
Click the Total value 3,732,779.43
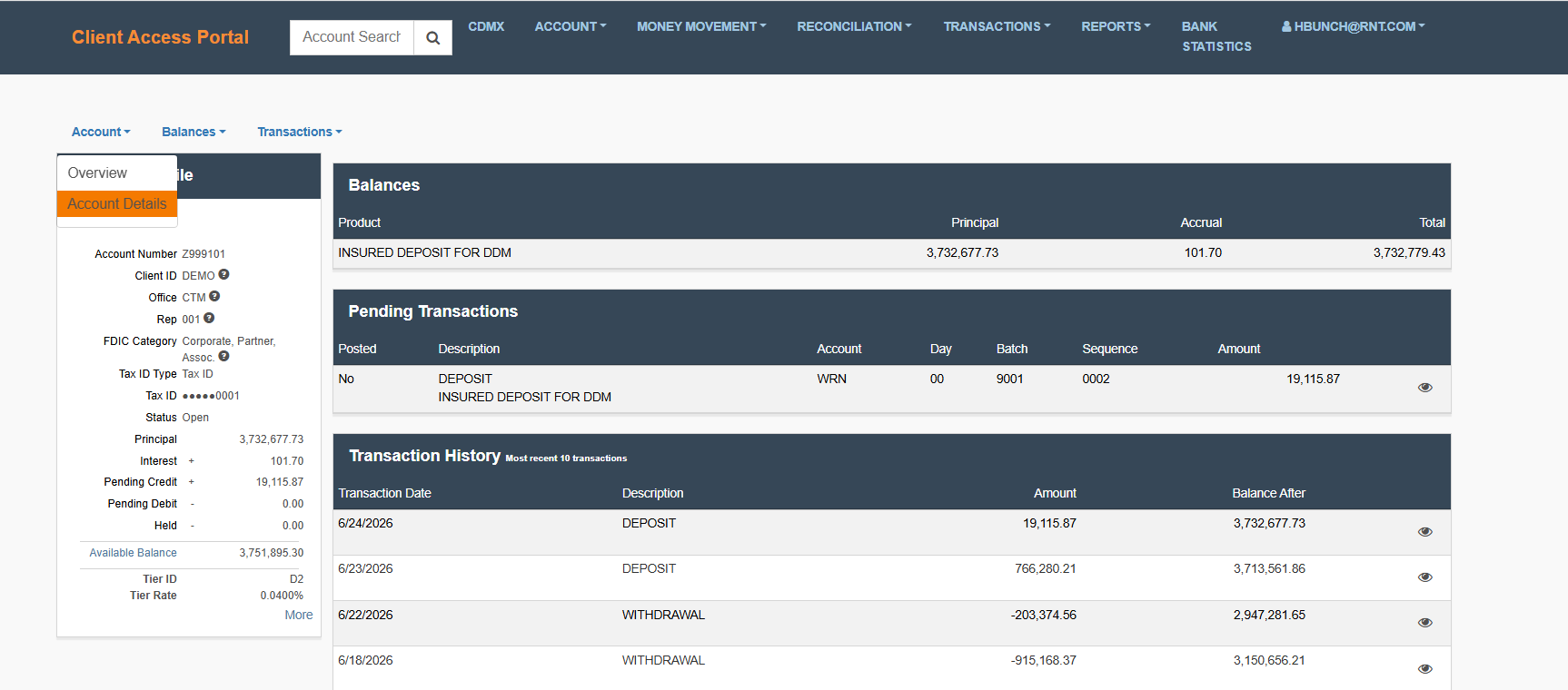point(1409,252)
